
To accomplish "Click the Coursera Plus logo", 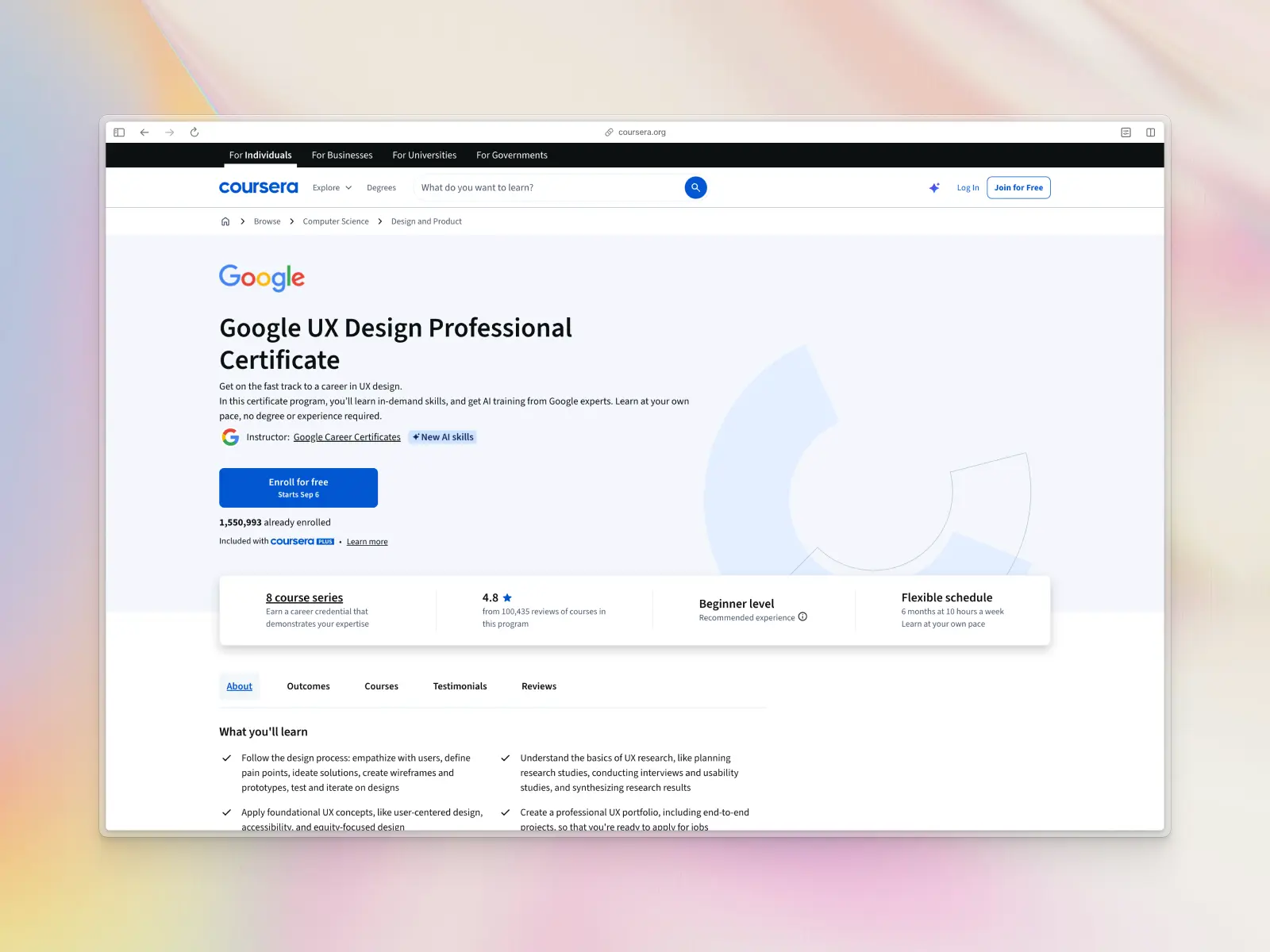I will [x=302, y=541].
